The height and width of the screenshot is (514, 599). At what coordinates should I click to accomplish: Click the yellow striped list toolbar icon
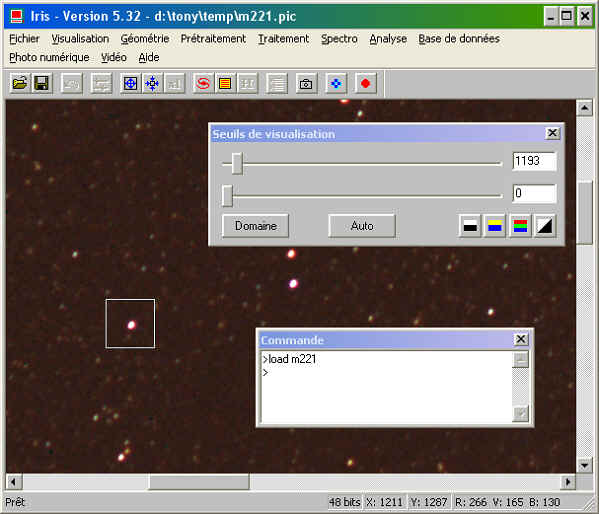click(225, 83)
